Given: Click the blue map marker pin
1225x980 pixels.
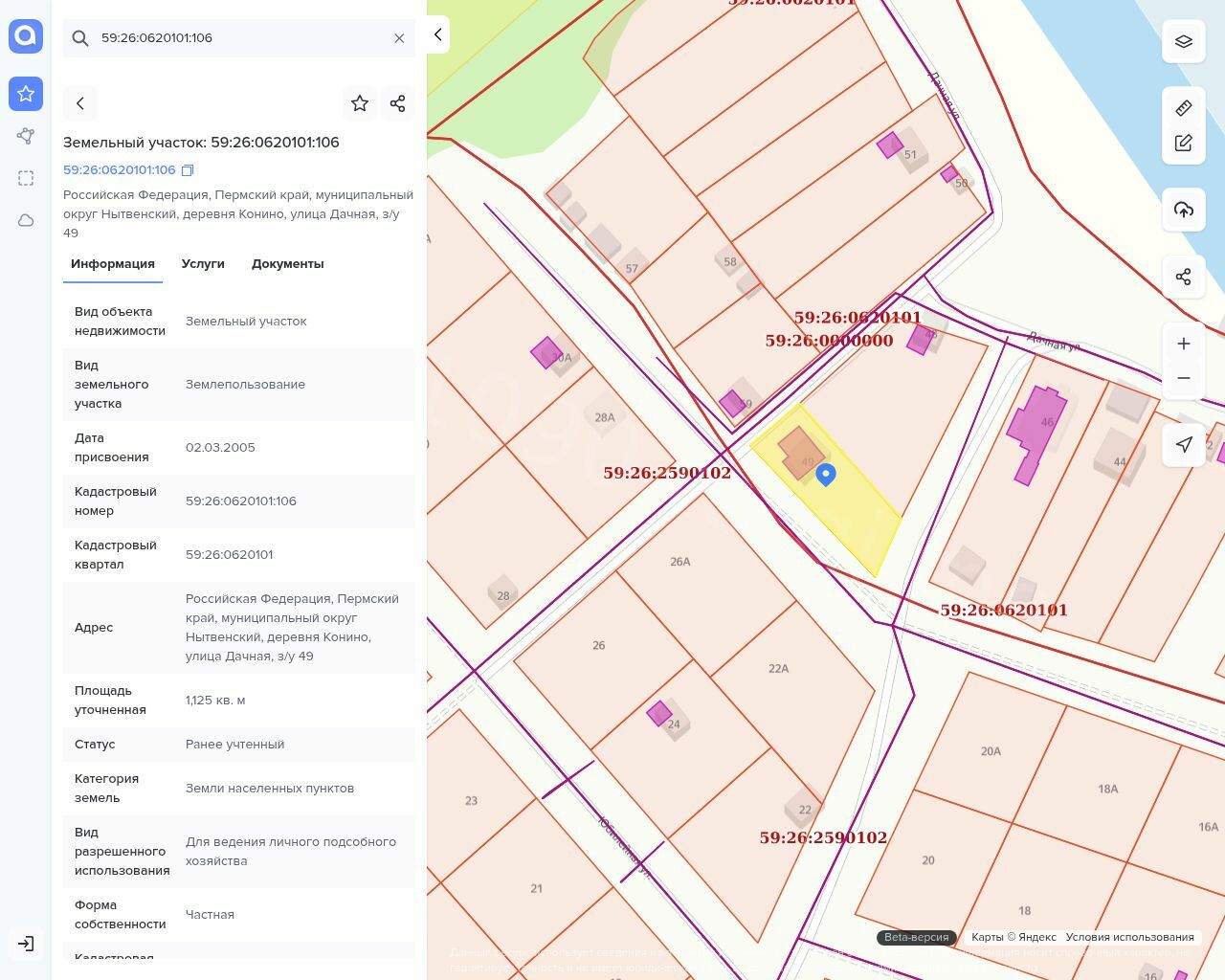Looking at the screenshot, I should click(x=826, y=474).
